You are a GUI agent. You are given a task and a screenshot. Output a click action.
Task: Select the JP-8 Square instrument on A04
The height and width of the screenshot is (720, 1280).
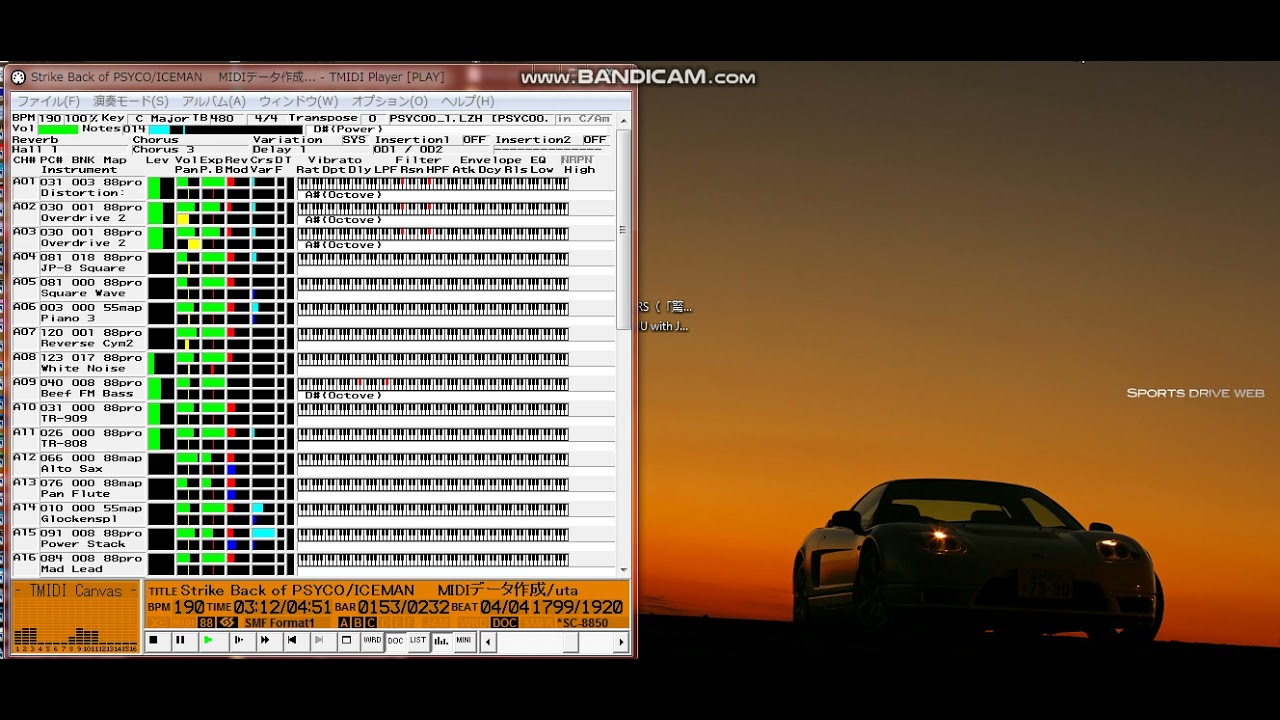point(83,268)
